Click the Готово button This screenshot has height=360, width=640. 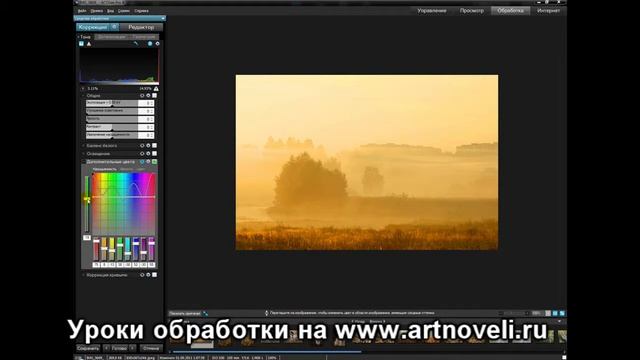point(119,348)
